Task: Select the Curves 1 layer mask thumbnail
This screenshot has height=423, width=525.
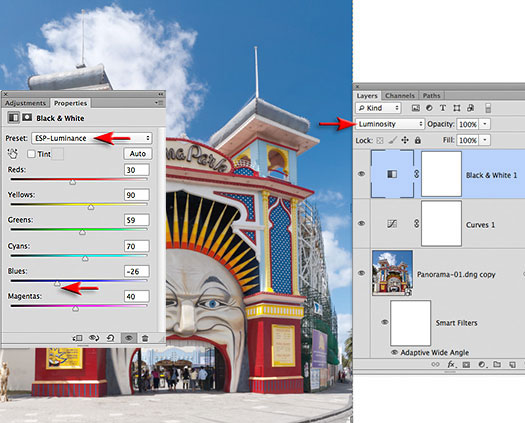Action: point(441,223)
